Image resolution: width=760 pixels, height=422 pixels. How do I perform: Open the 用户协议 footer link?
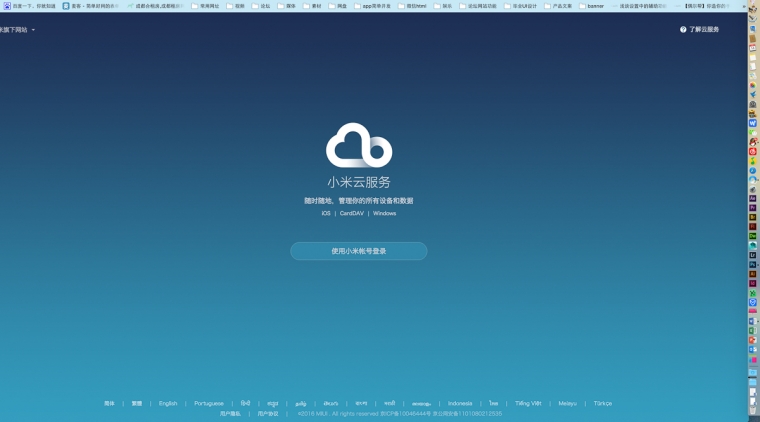tap(268, 414)
